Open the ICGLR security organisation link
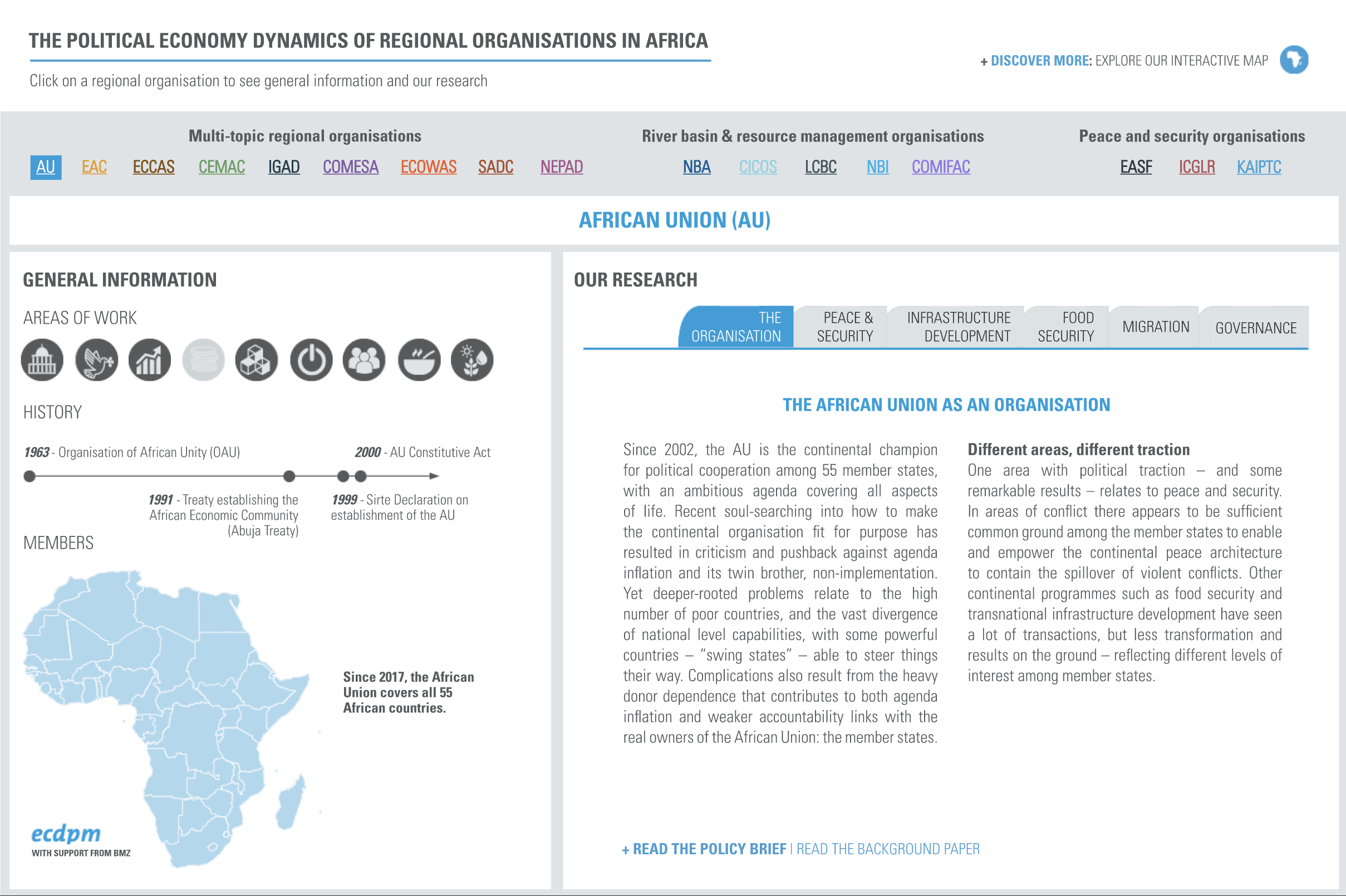The width and height of the screenshot is (1346, 896). pos(1197,167)
